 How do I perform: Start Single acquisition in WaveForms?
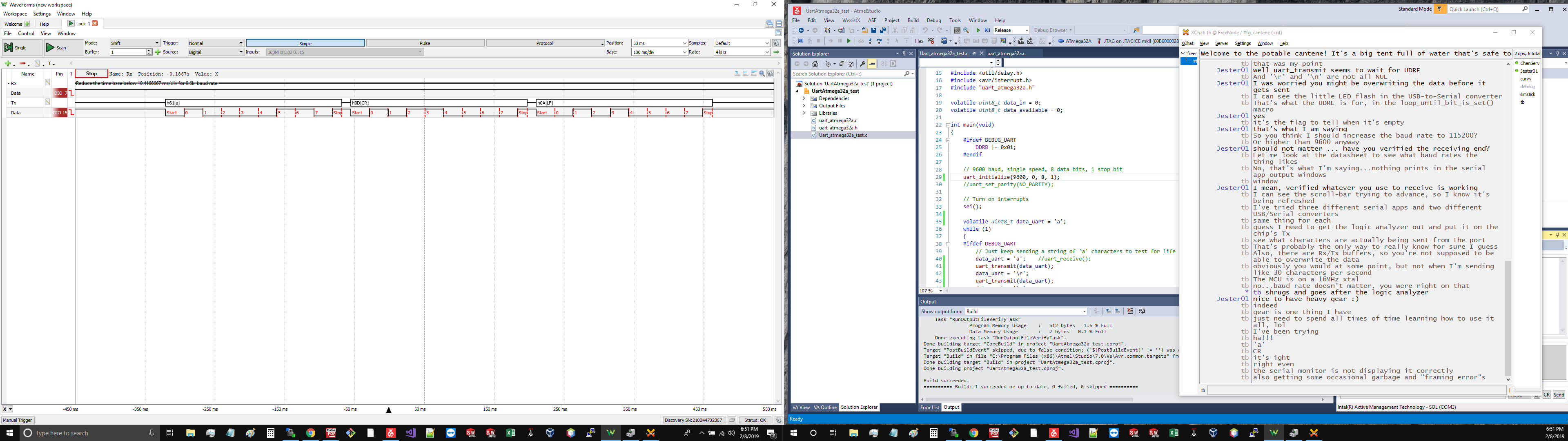(22, 47)
